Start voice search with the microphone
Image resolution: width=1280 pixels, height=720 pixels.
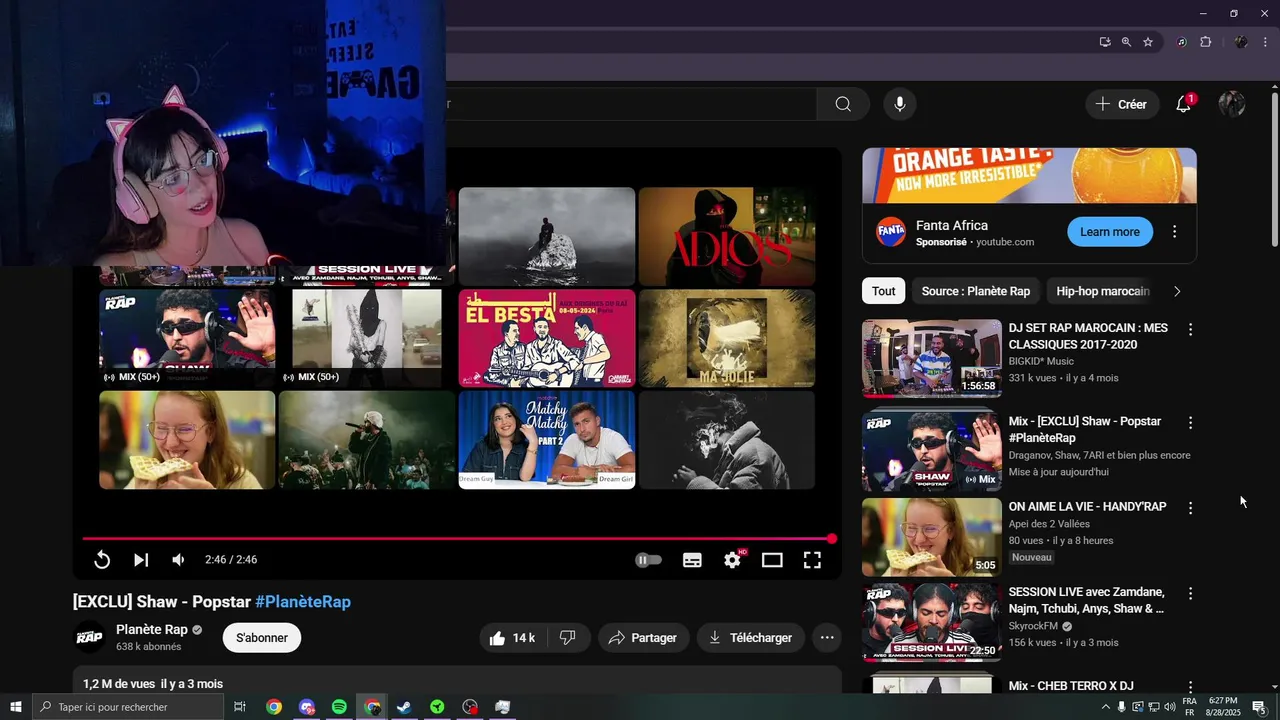[x=900, y=104]
